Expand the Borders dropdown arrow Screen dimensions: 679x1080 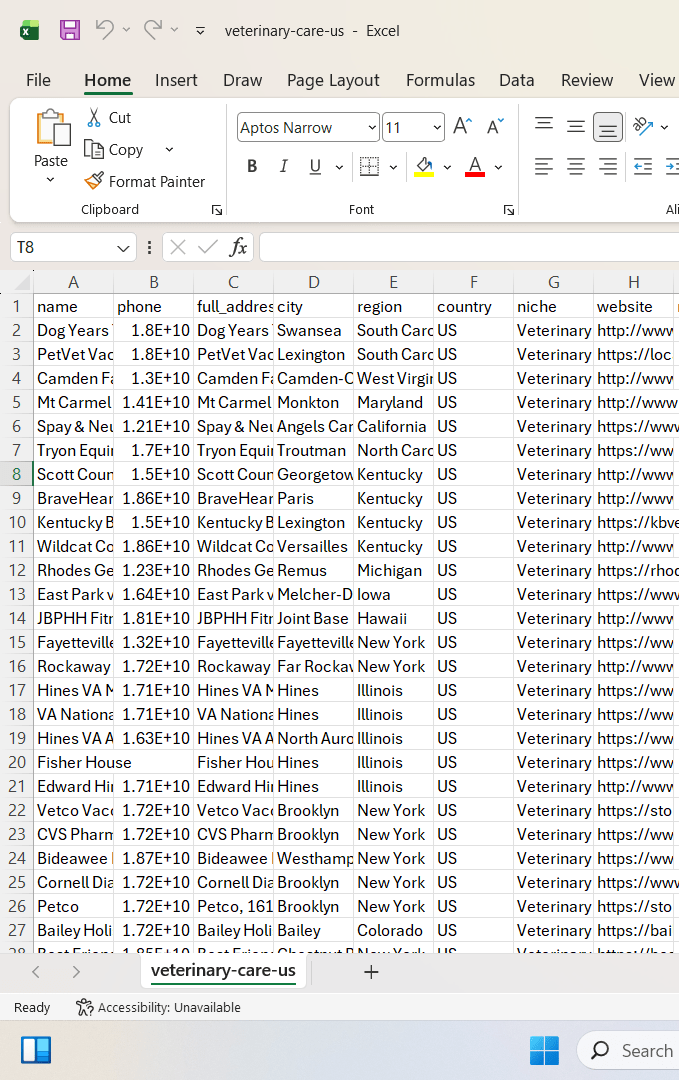pos(393,167)
